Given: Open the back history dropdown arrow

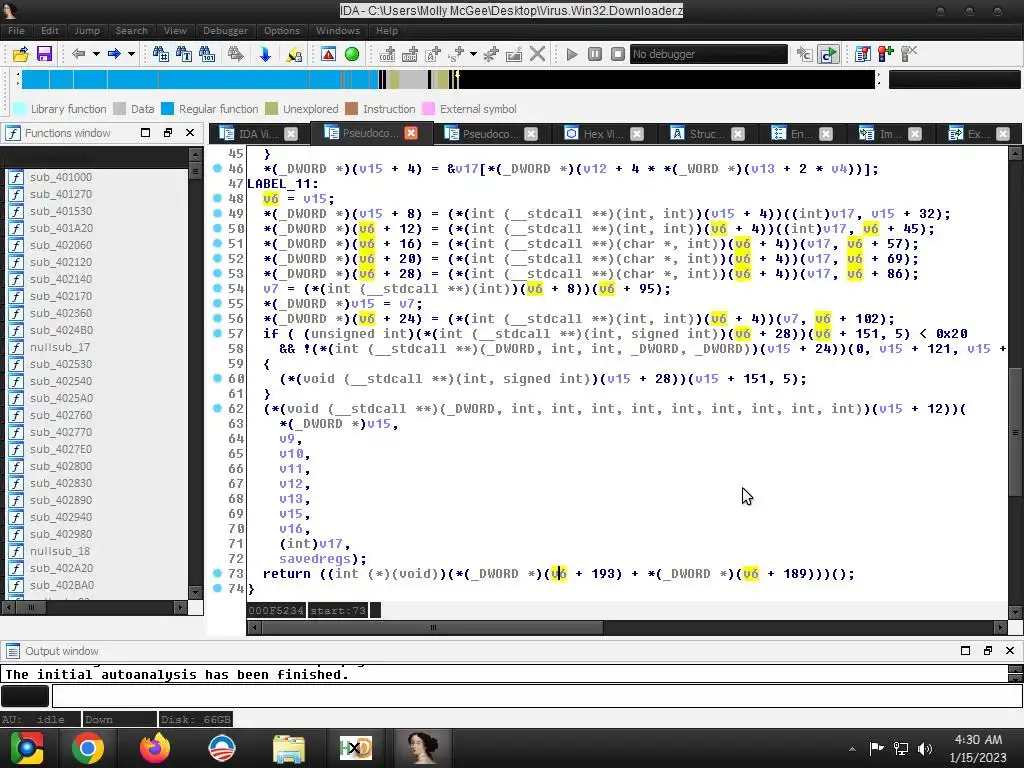Looking at the screenshot, I should [96, 54].
